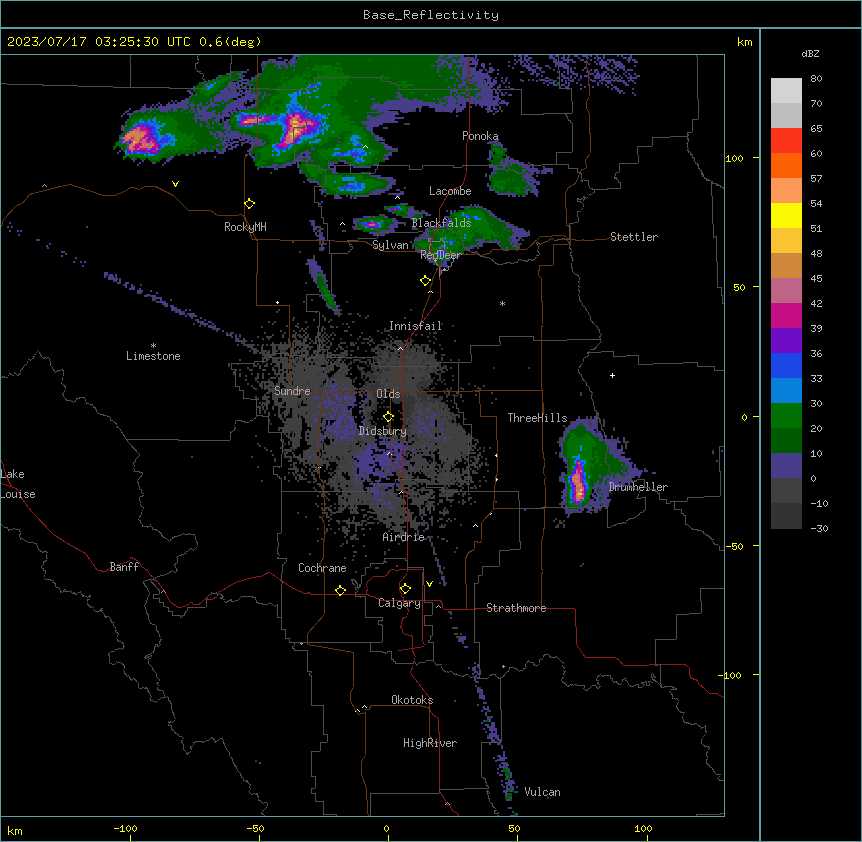Click the asterisk marker above the Limestone label

click(x=153, y=346)
